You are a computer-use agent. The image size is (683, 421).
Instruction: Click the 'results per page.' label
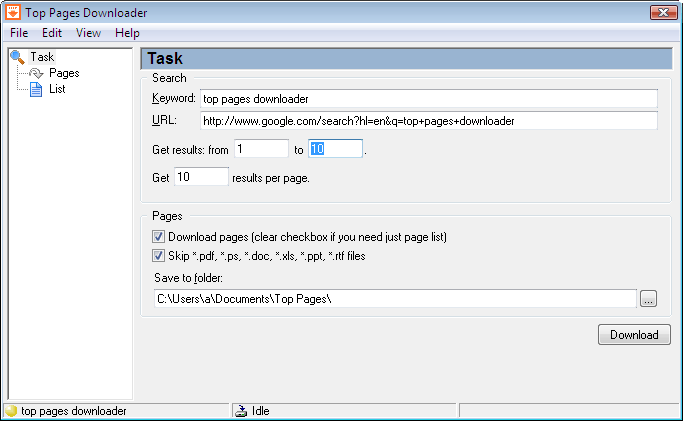tap(271, 178)
